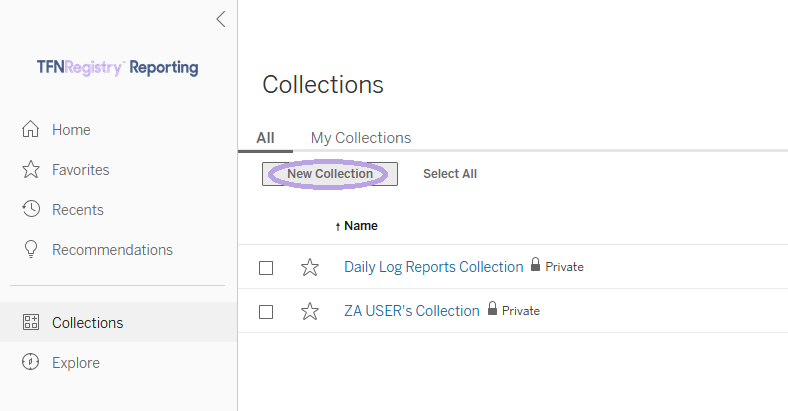Viewport: 788px width, 411px height.
Task: Click the New Collection button
Action: 330,174
